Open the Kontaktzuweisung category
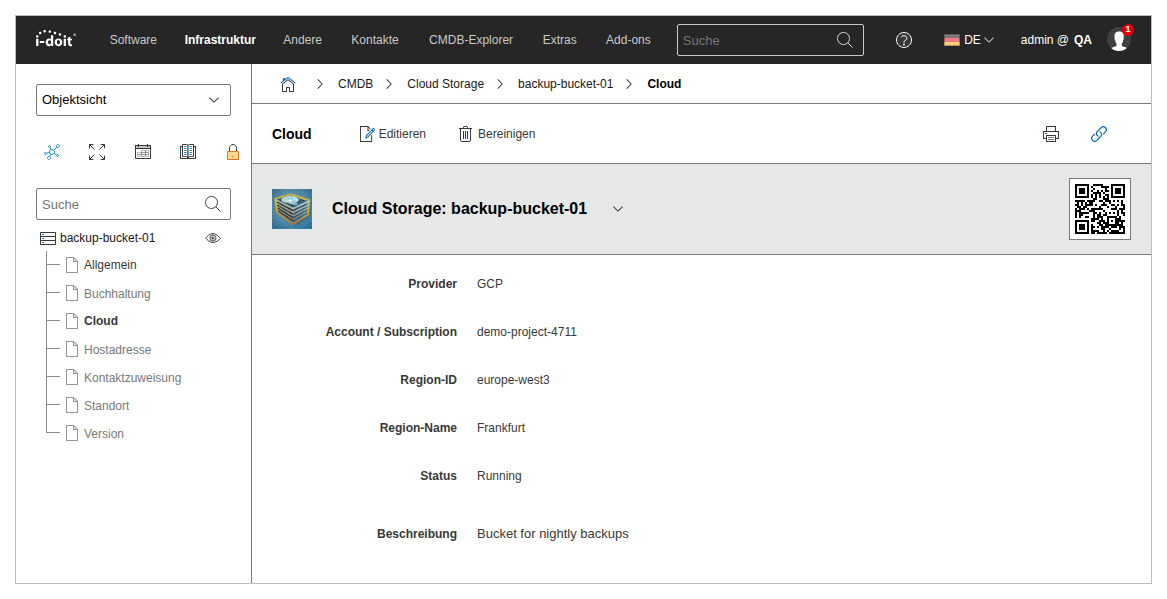The width and height of the screenshot is (1167, 599). 132,377
